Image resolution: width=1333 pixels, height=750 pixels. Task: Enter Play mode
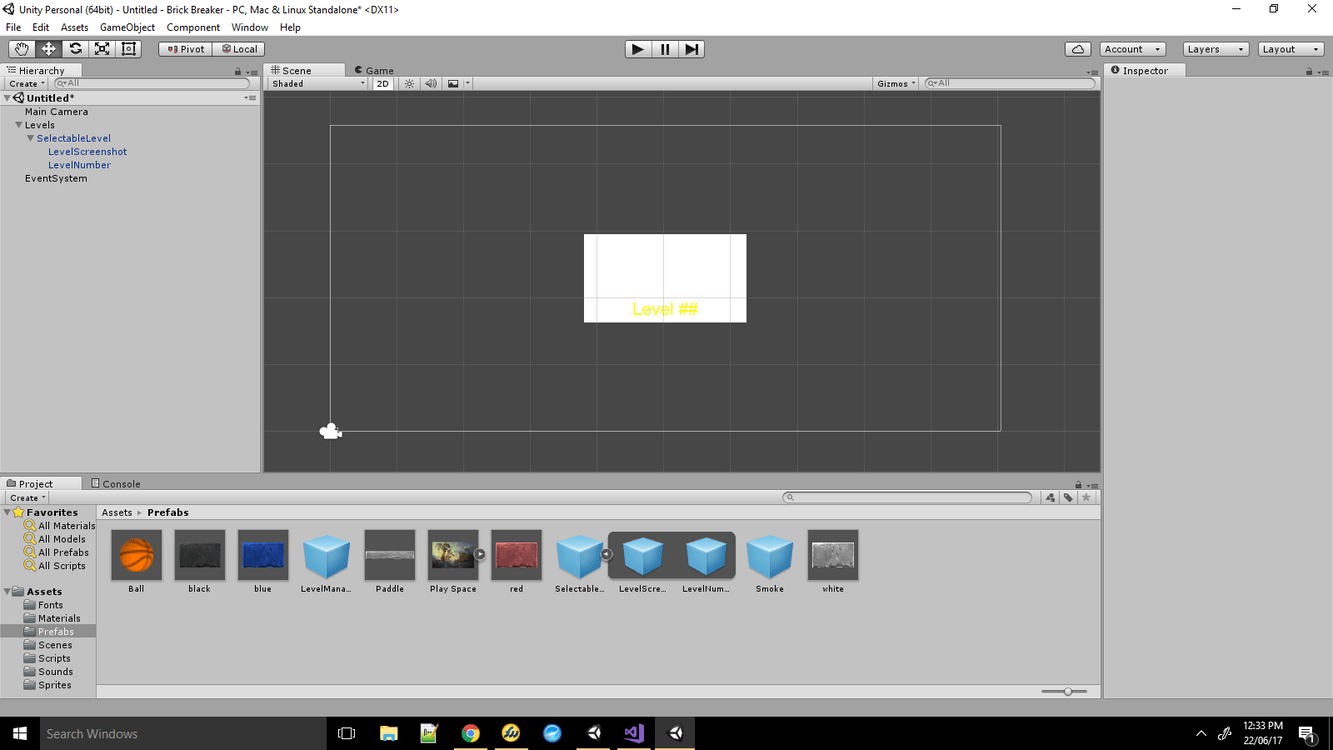(x=638, y=48)
